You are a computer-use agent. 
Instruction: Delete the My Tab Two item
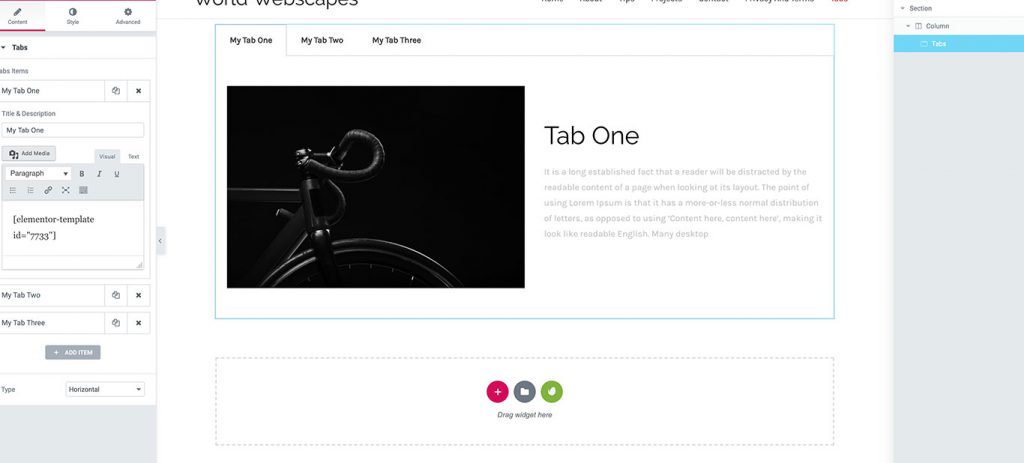pos(138,295)
